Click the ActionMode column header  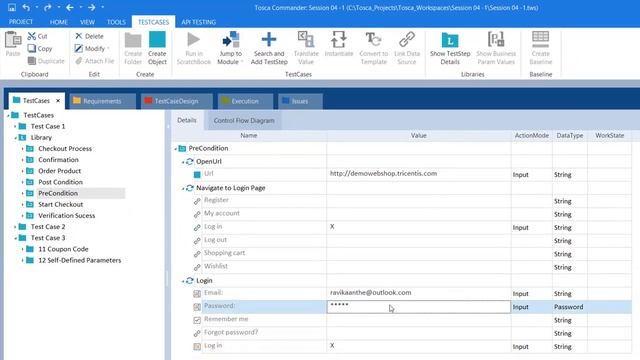tap(531, 135)
